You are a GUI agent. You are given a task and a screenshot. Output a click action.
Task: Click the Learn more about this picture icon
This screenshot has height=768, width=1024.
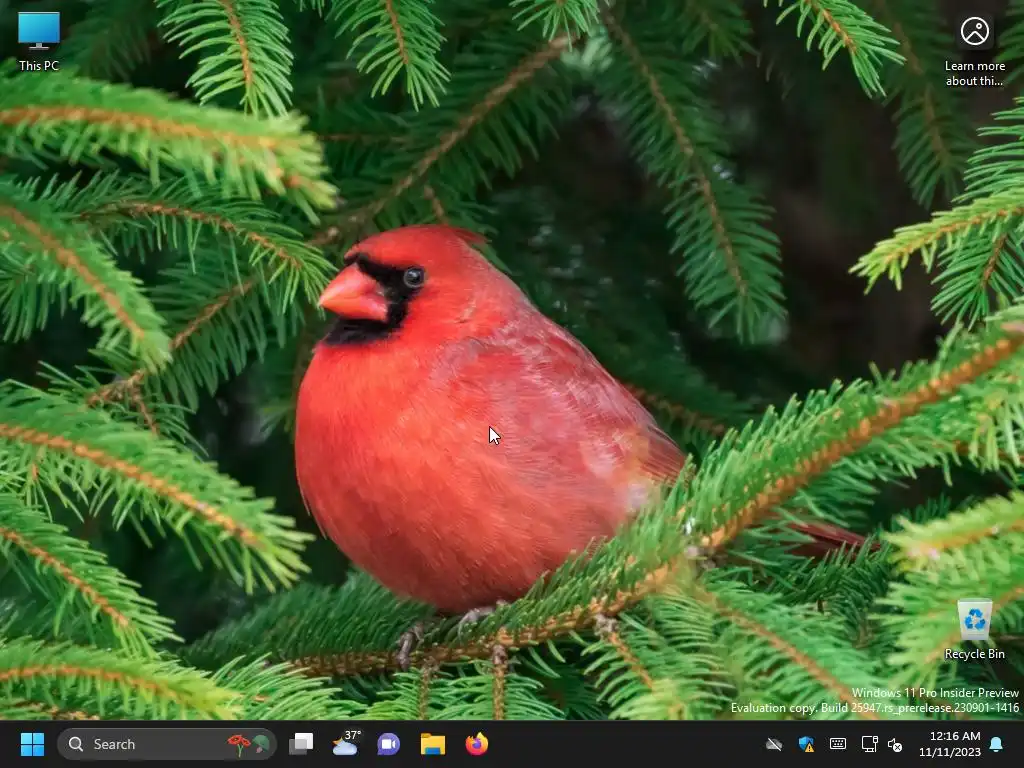click(974, 51)
